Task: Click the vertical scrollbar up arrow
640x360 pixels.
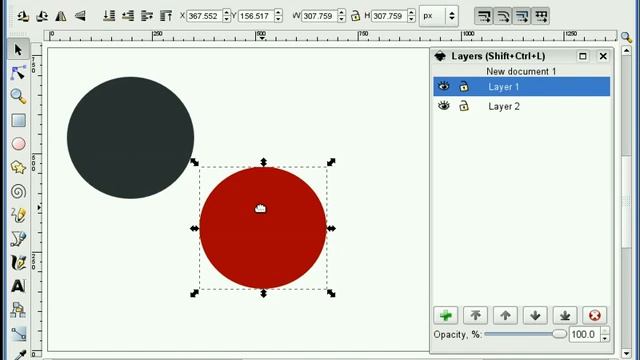Action: tap(627, 51)
